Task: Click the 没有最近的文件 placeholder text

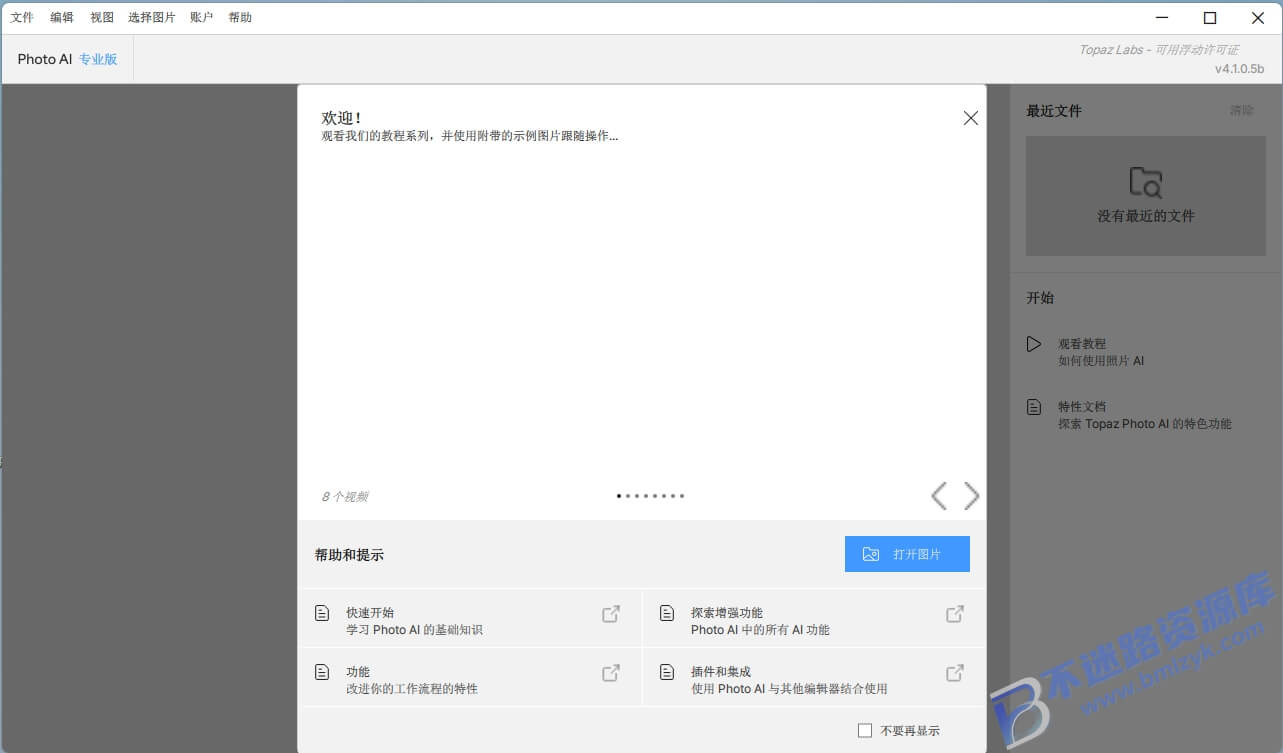Action: click(x=1146, y=216)
